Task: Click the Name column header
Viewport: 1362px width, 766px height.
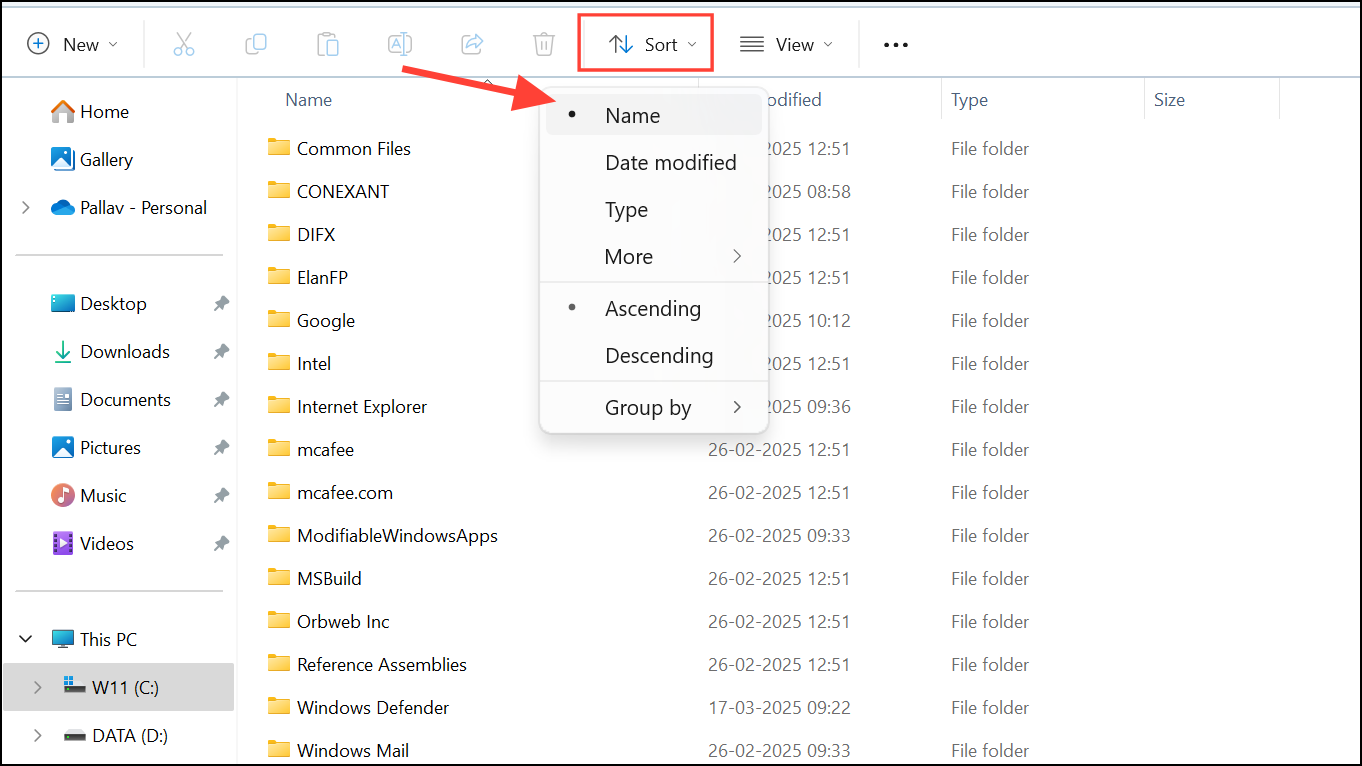Action: 308,99
